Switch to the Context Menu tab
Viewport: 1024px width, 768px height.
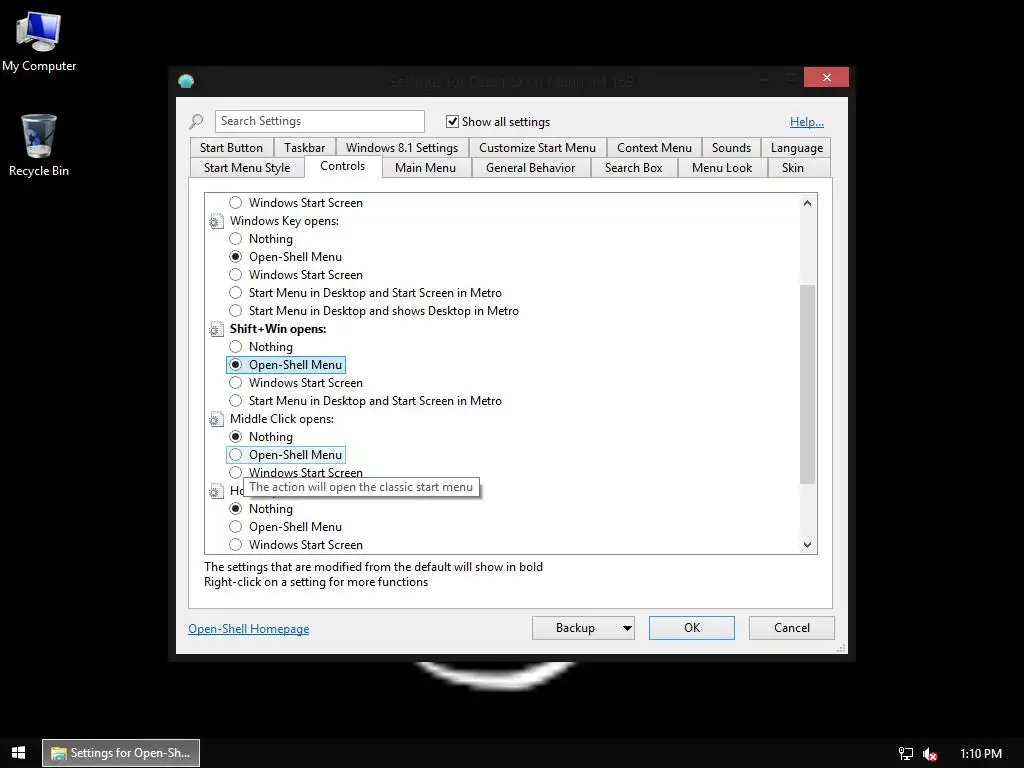click(x=654, y=148)
